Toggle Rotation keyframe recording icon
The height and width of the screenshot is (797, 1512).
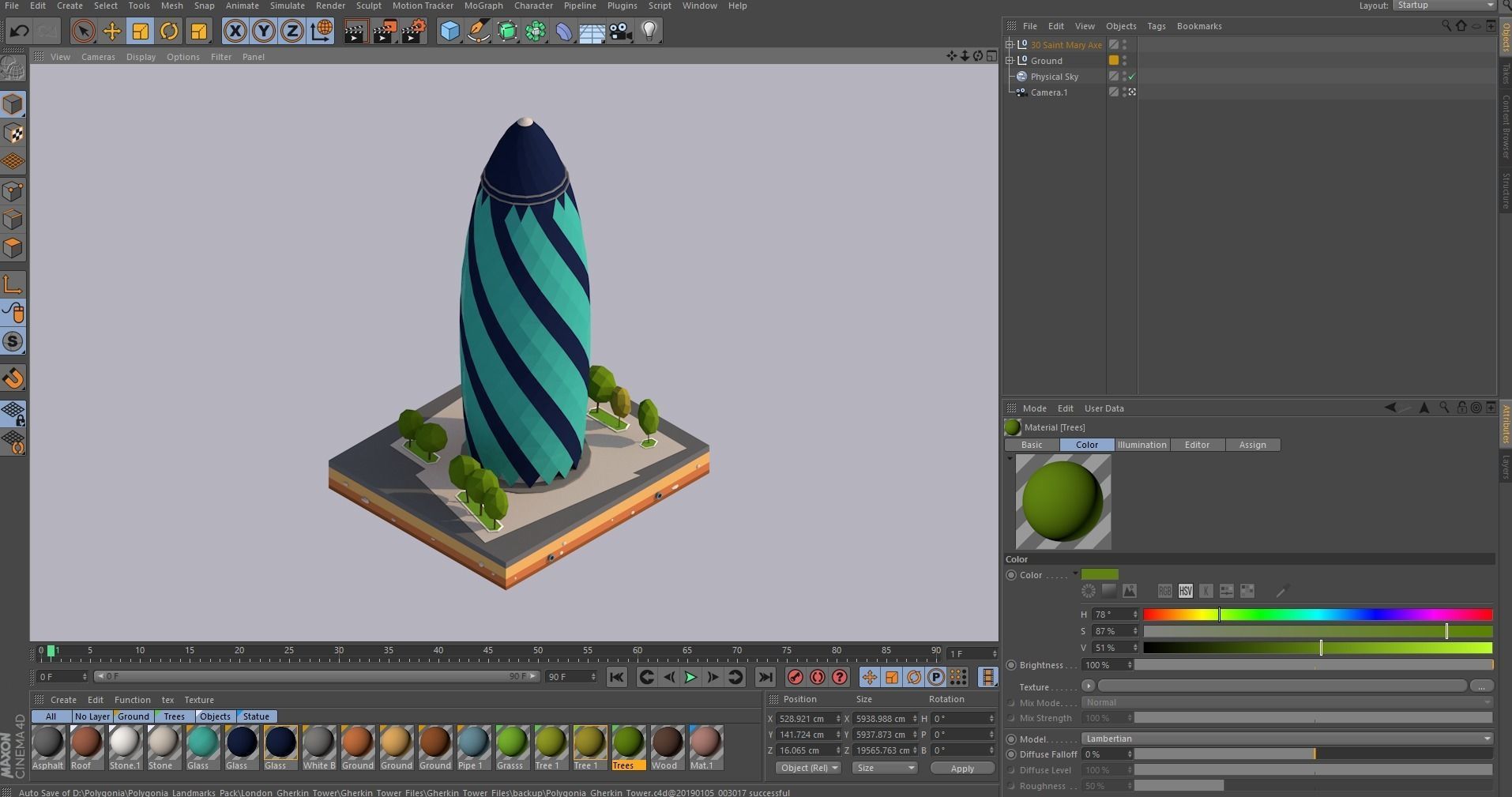tap(914, 677)
